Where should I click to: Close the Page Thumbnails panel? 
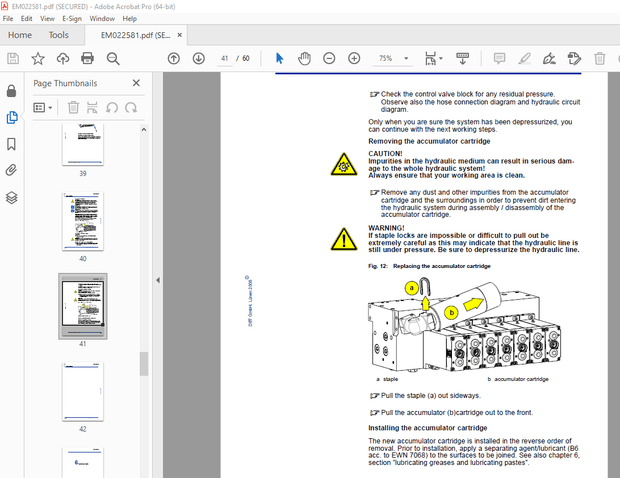pos(136,83)
